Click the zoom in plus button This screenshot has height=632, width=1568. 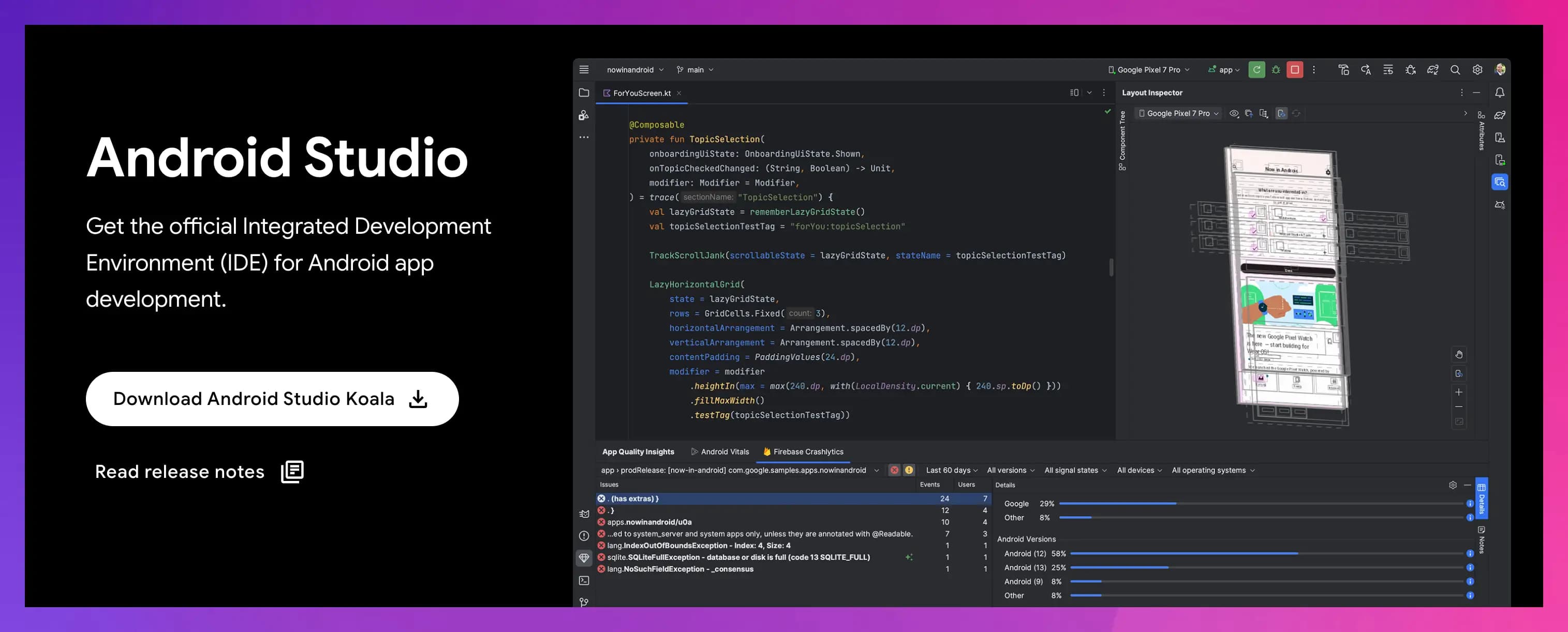point(1458,392)
